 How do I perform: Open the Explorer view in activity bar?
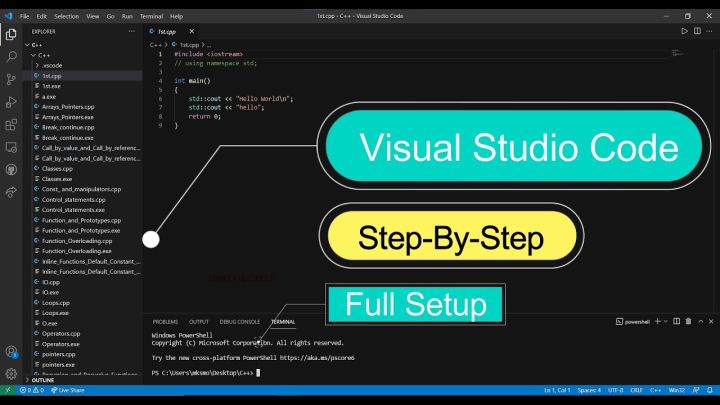[11, 34]
